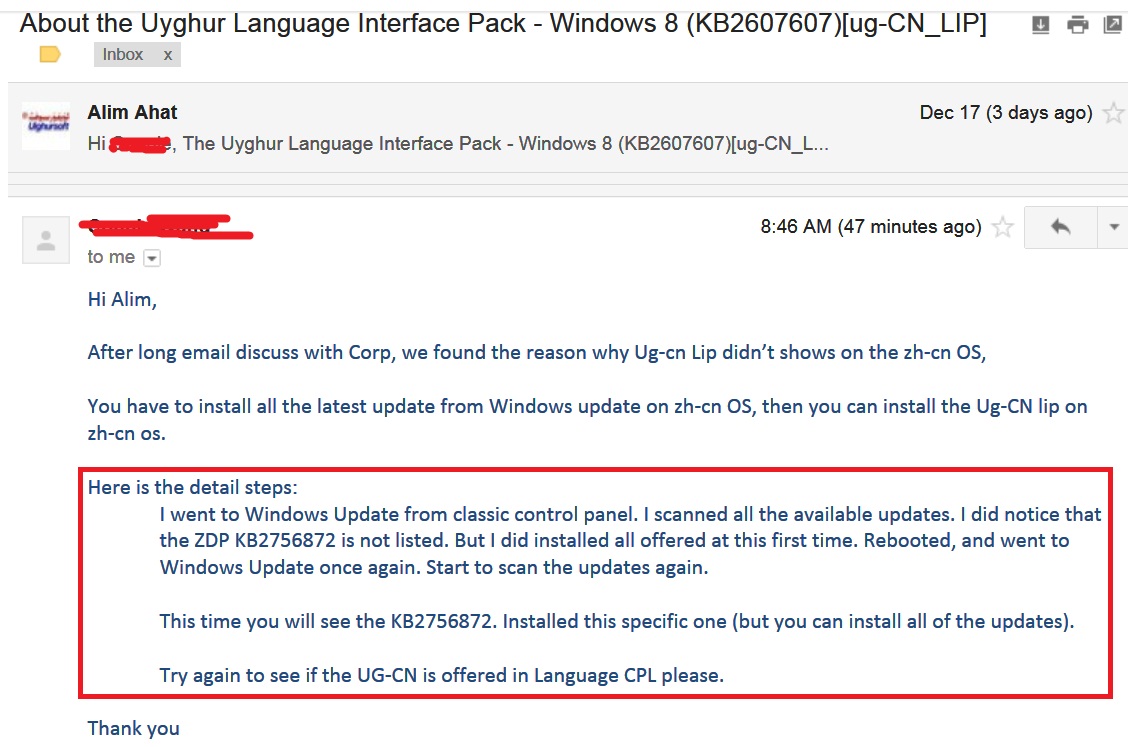
Task: Click Alim Ahat's profile thumbnail
Action: coord(46,127)
